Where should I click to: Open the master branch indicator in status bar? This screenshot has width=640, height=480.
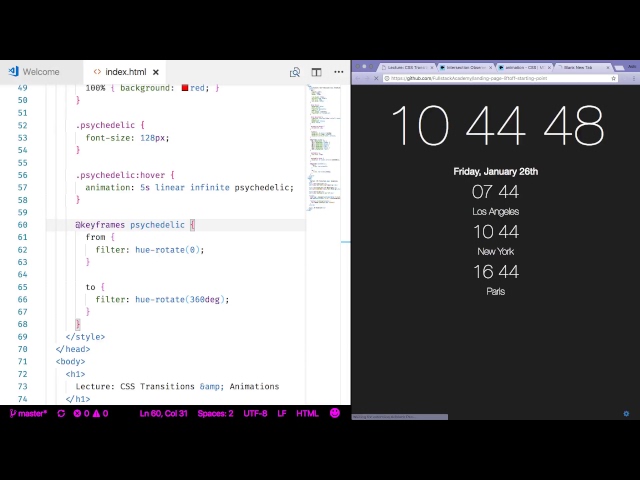click(28, 413)
